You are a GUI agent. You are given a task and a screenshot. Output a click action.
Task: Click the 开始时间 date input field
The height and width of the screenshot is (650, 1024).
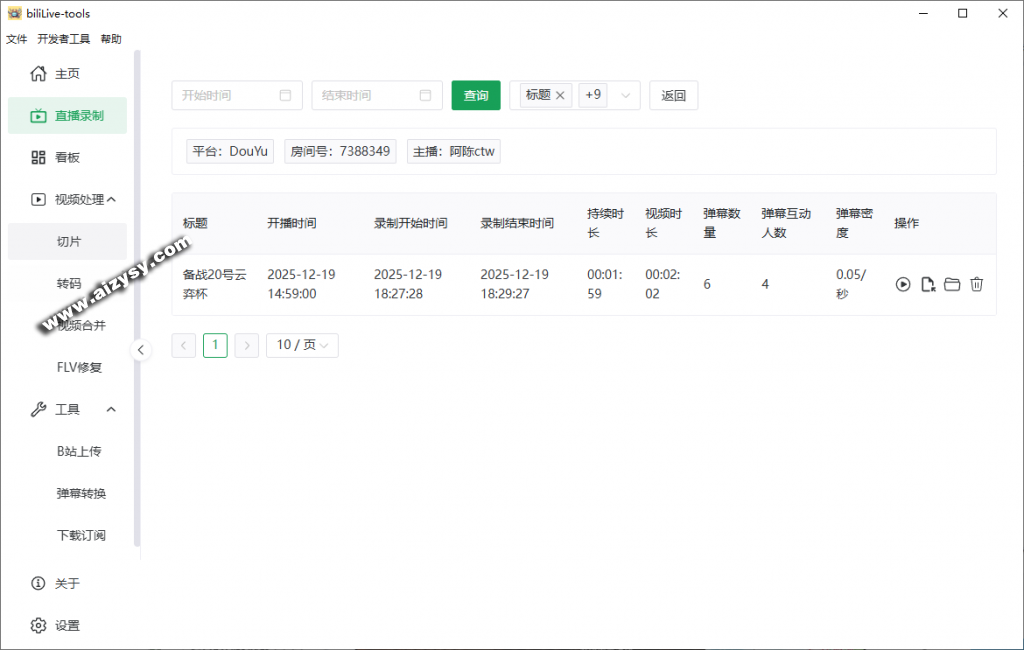[x=236, y=96]
